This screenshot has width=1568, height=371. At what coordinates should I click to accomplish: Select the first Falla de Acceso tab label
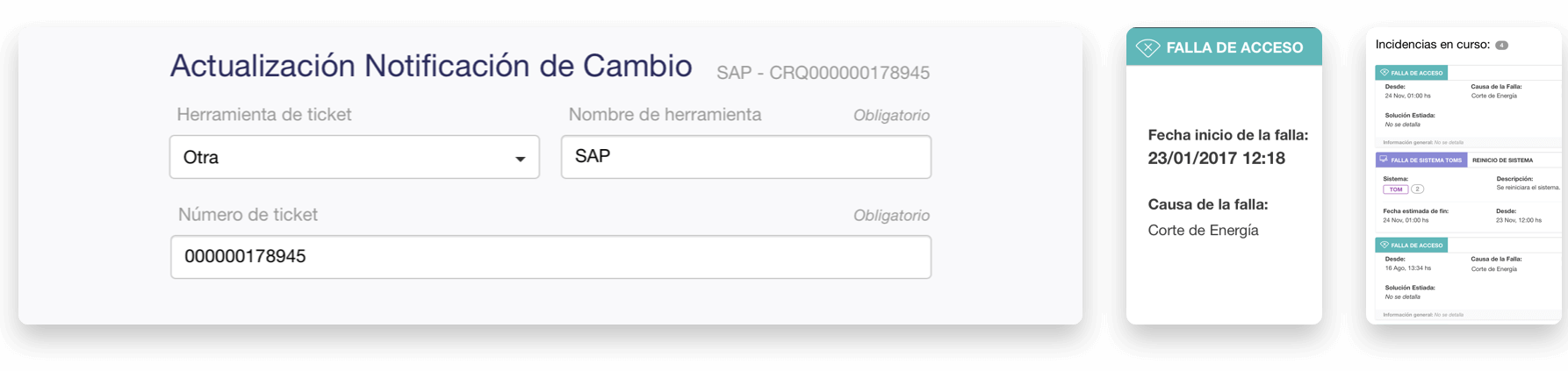[1416, 73]
